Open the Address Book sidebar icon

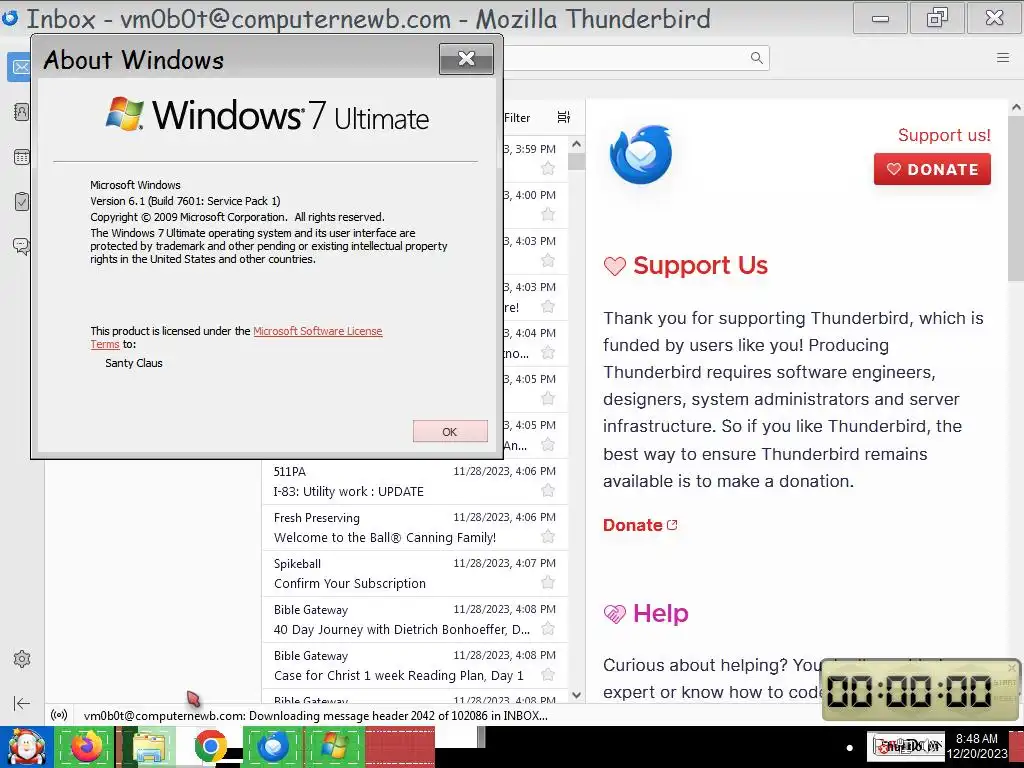click(21, 112)
